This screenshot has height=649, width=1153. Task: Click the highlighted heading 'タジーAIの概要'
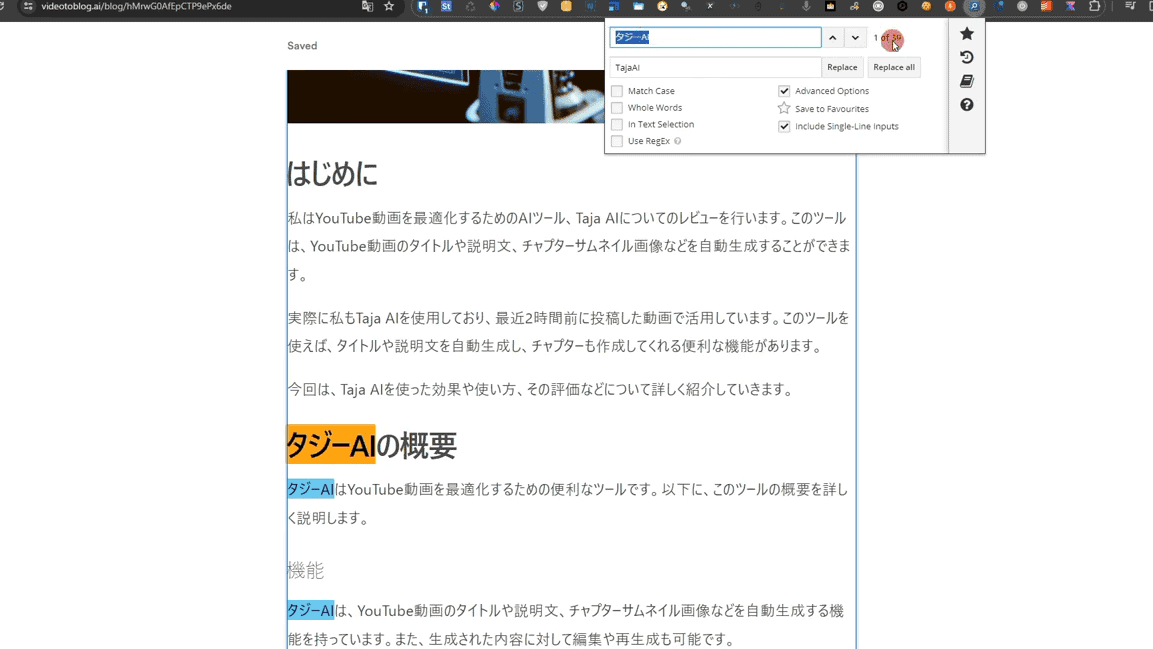point(371,445)
